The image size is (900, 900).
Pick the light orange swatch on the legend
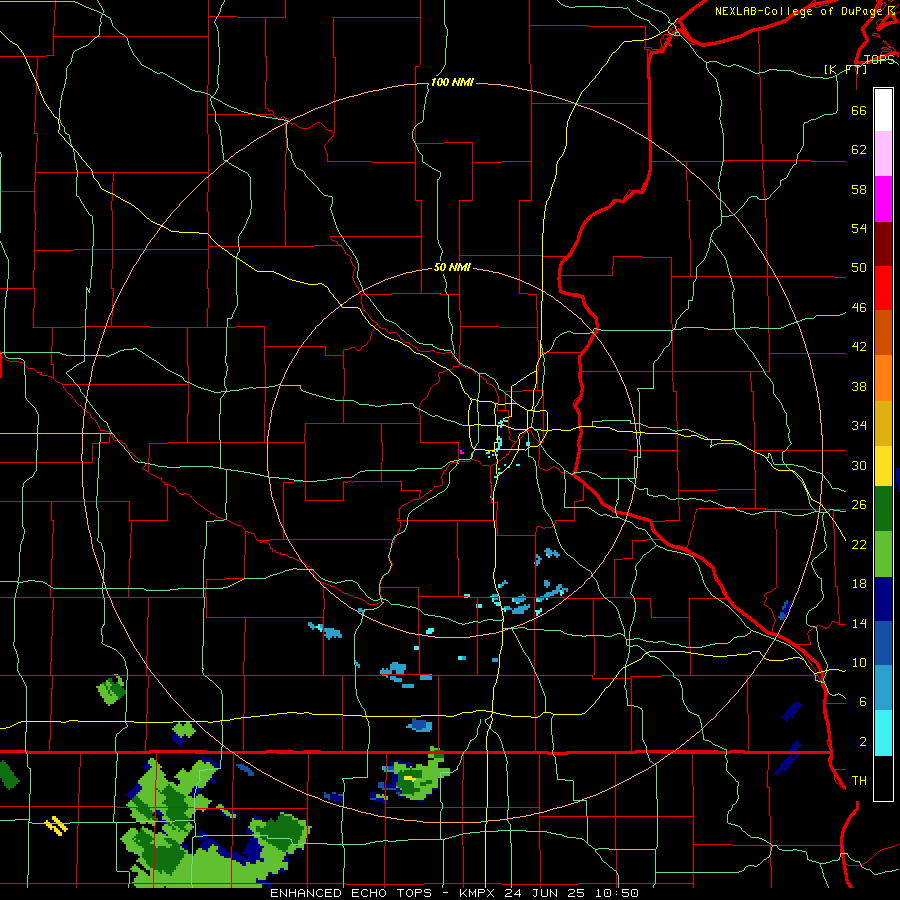[883, 378]
